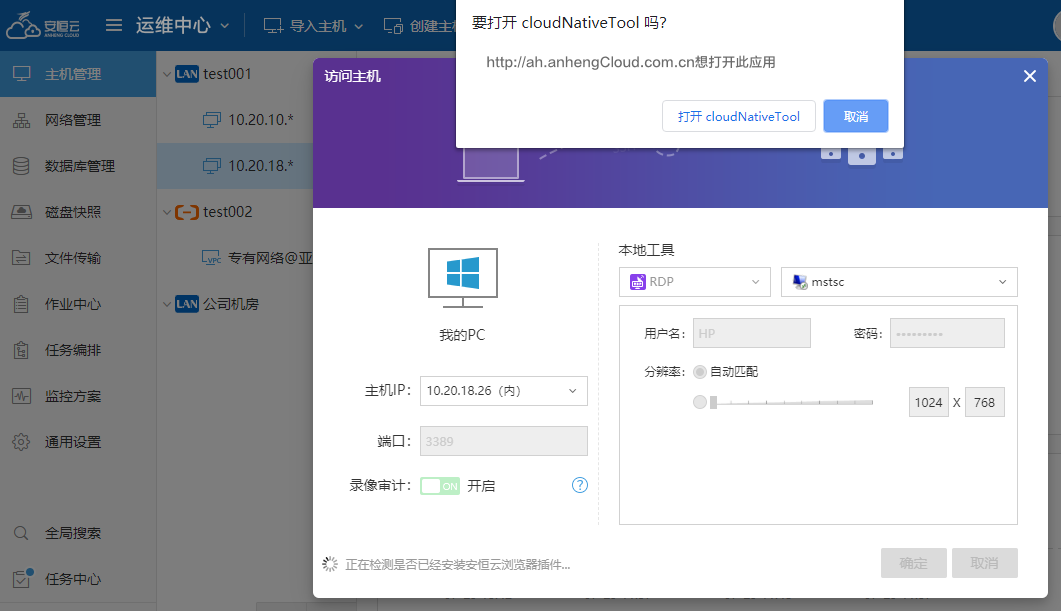The height and width of the screenshot is (611, 1061).
Task: Click the resolution width 1024 field
Action: [928, 402]
